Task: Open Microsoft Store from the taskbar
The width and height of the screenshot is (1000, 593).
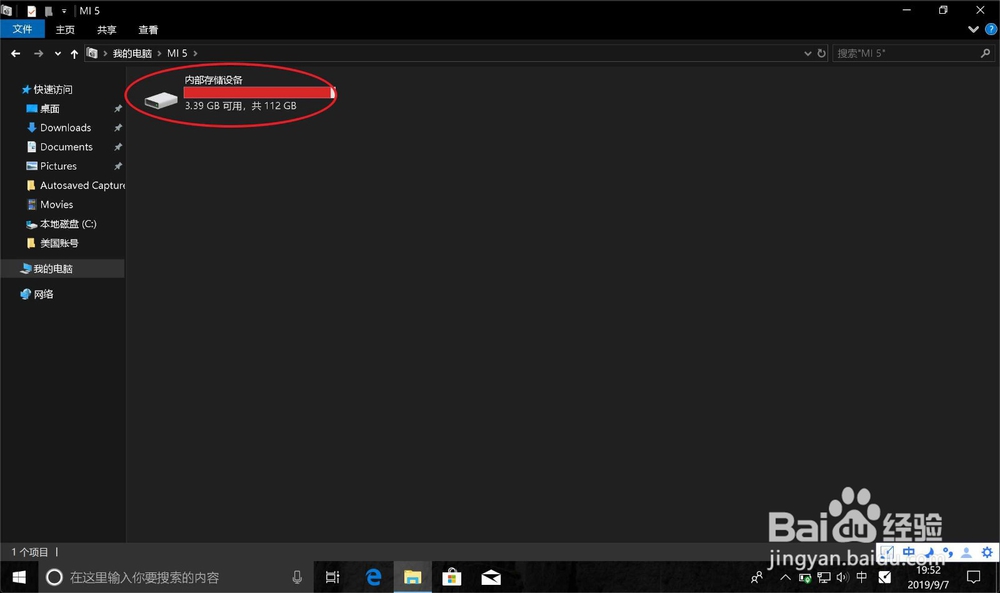Action: coord(452,578)
